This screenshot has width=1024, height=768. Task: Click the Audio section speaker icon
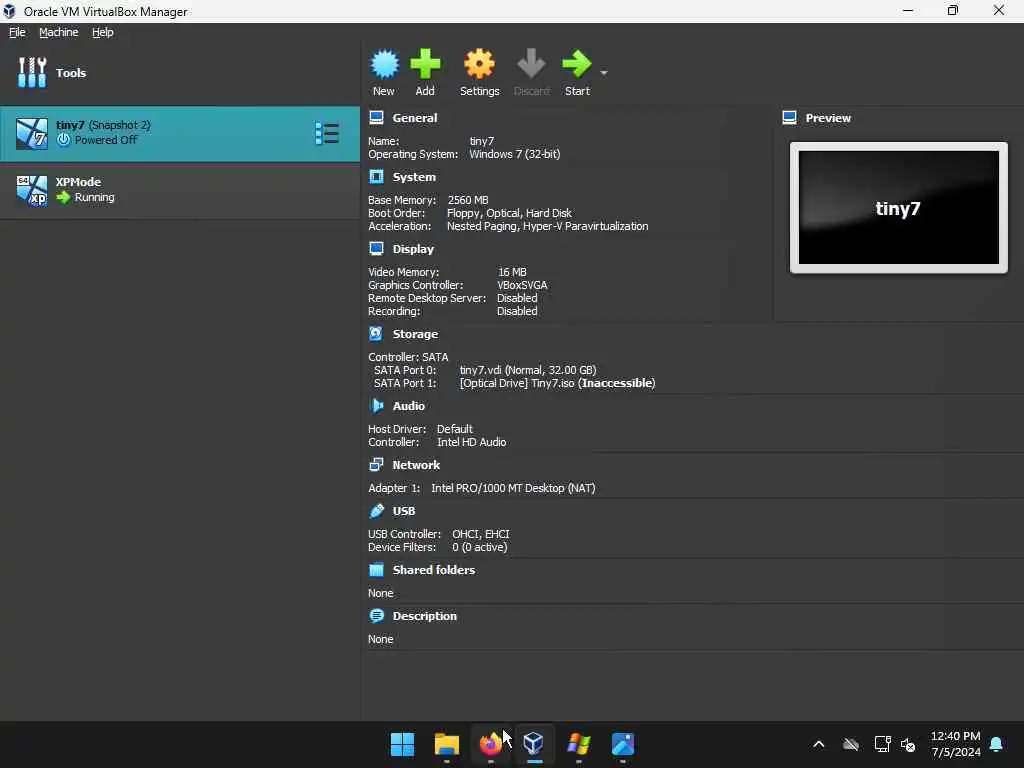376,406
